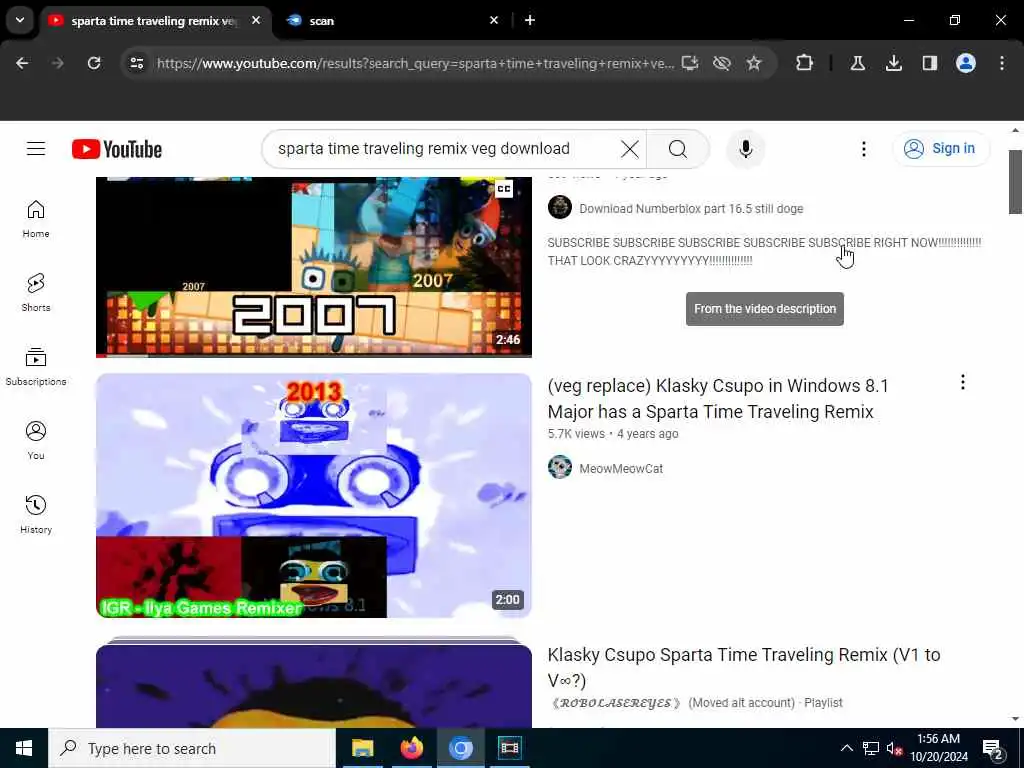Open site information icon in address bar
The height and width of the screenshot is (768, 1024).
pyautogui.click(x=137, y=63)
